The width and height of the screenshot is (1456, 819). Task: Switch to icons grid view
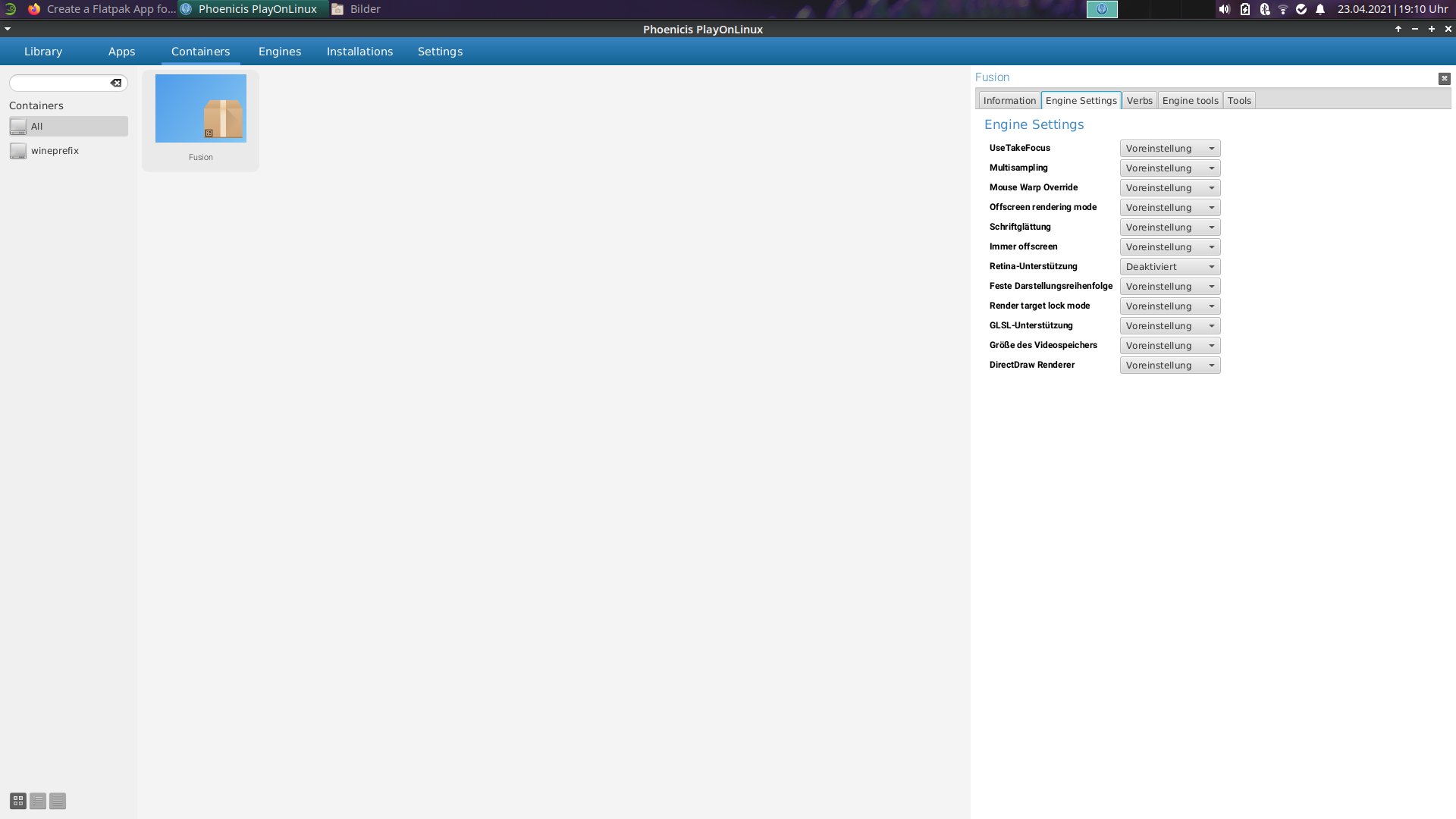click(x=18, y=801)
